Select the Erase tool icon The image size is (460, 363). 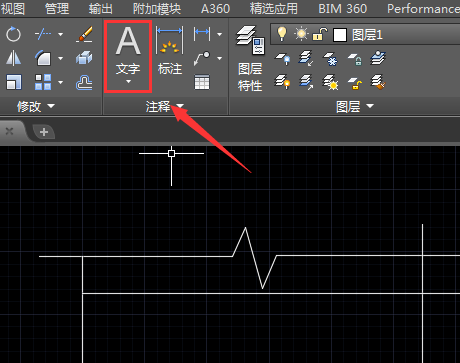pos(84,34)
